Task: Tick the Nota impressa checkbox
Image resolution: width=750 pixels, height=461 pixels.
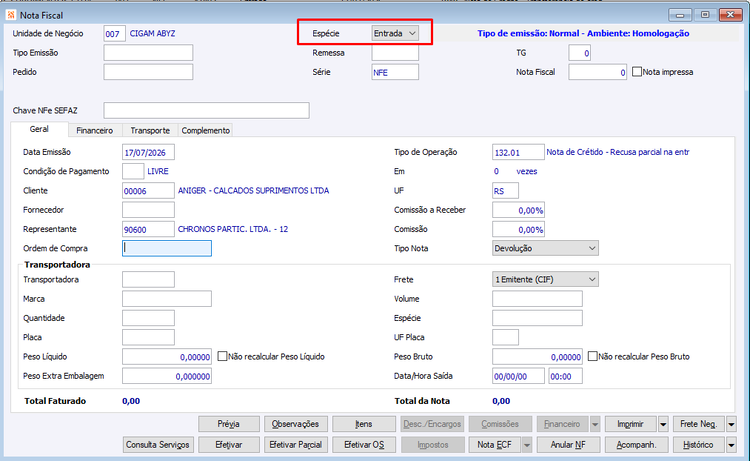Action: point(637,72)
